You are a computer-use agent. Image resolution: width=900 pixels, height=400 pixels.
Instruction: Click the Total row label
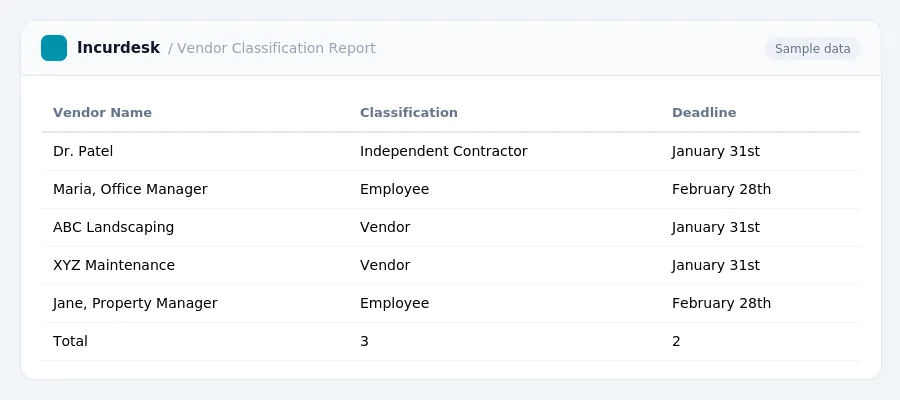pos(70,341)
